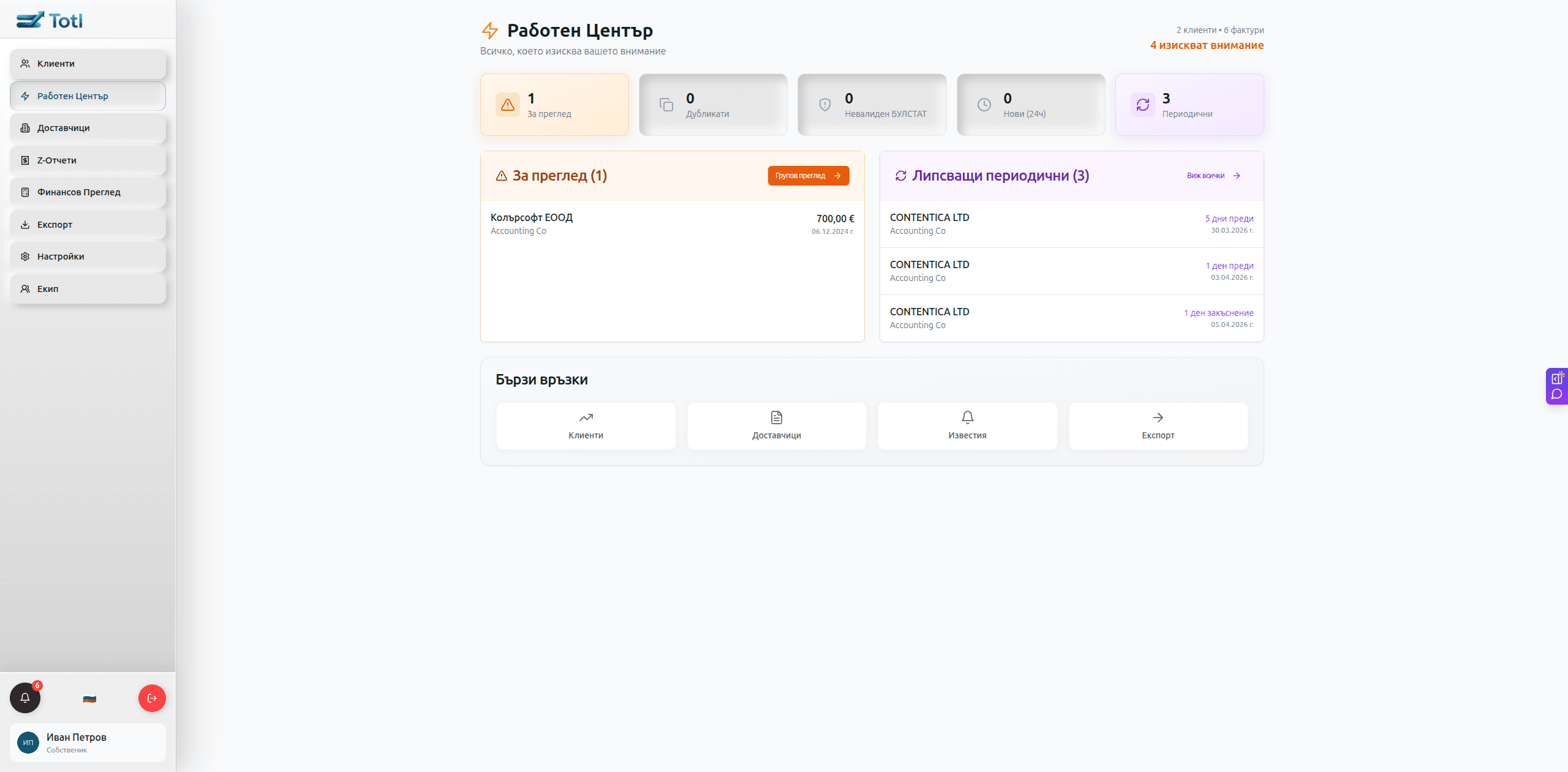Open Експорт in the sidebar
This screenshot has width=1568, height=772.
(x=88, y=225)
